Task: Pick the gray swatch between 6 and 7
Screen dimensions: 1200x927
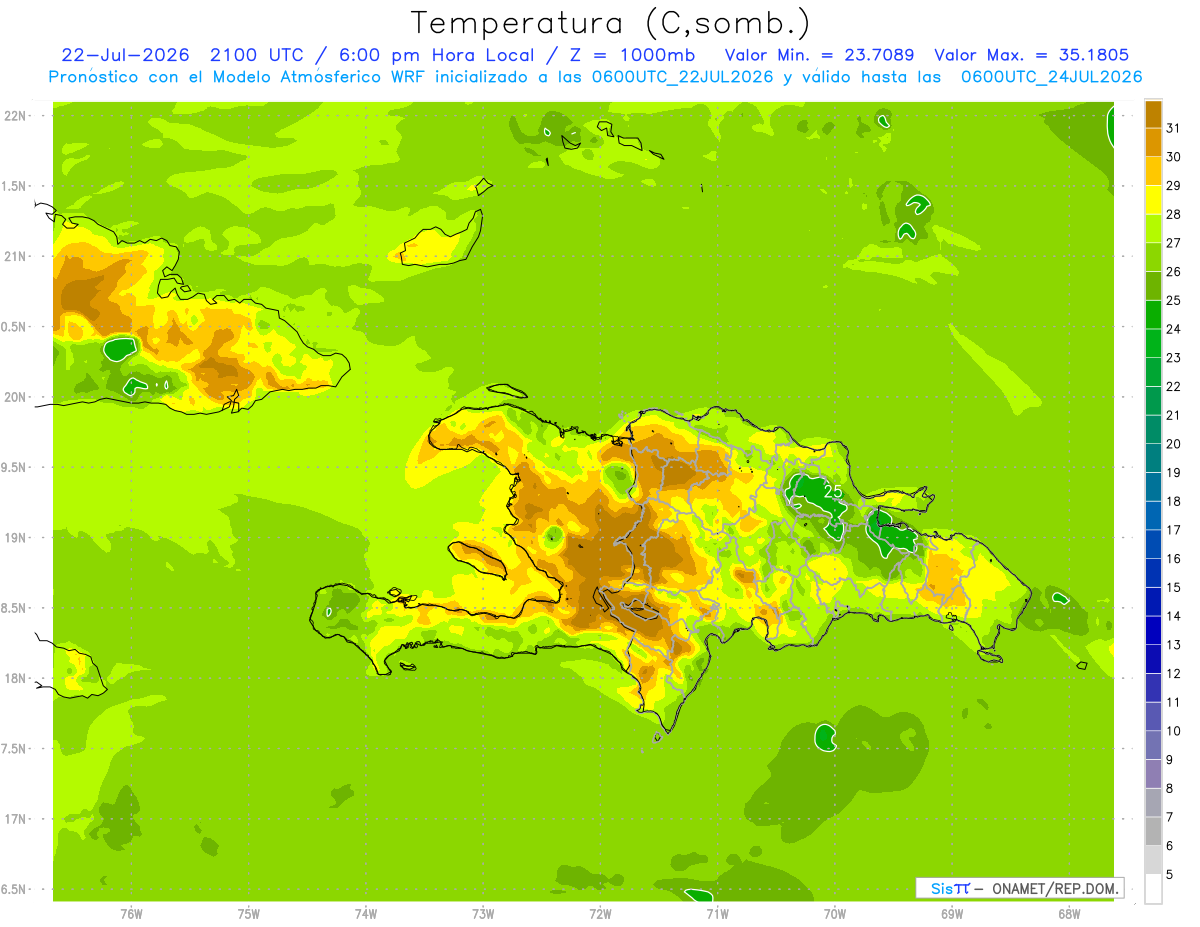Action: (1153, 831)
